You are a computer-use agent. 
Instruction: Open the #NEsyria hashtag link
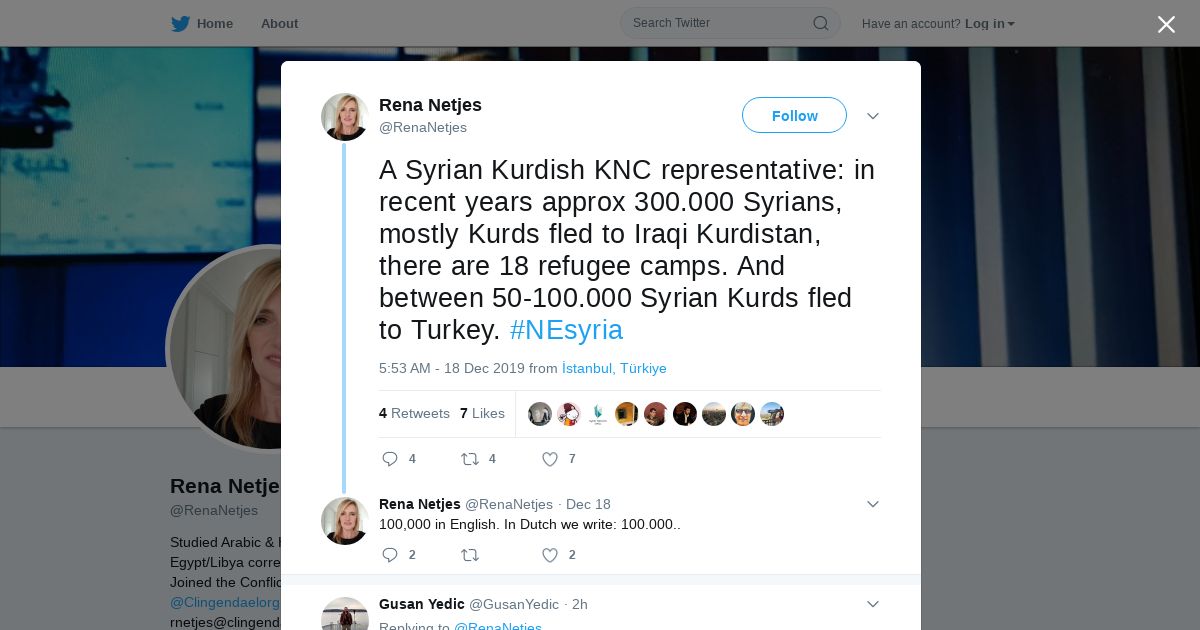(566, 330)
